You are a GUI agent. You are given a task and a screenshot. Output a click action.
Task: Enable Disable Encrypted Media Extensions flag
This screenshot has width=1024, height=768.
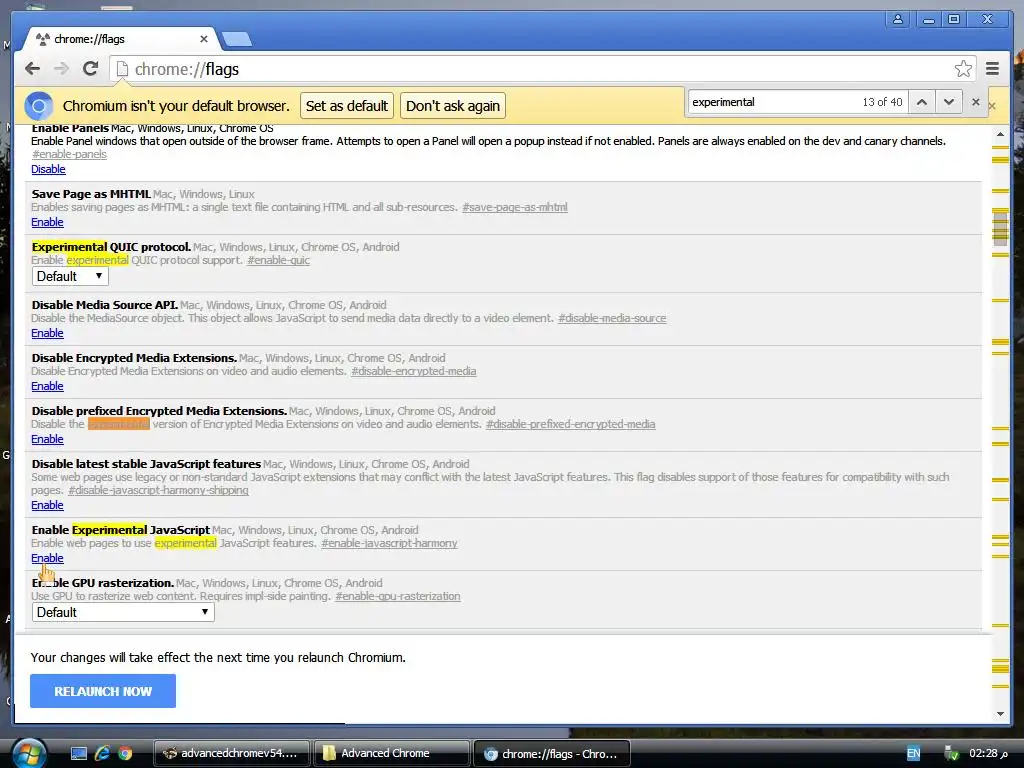(x=48, y=386)
